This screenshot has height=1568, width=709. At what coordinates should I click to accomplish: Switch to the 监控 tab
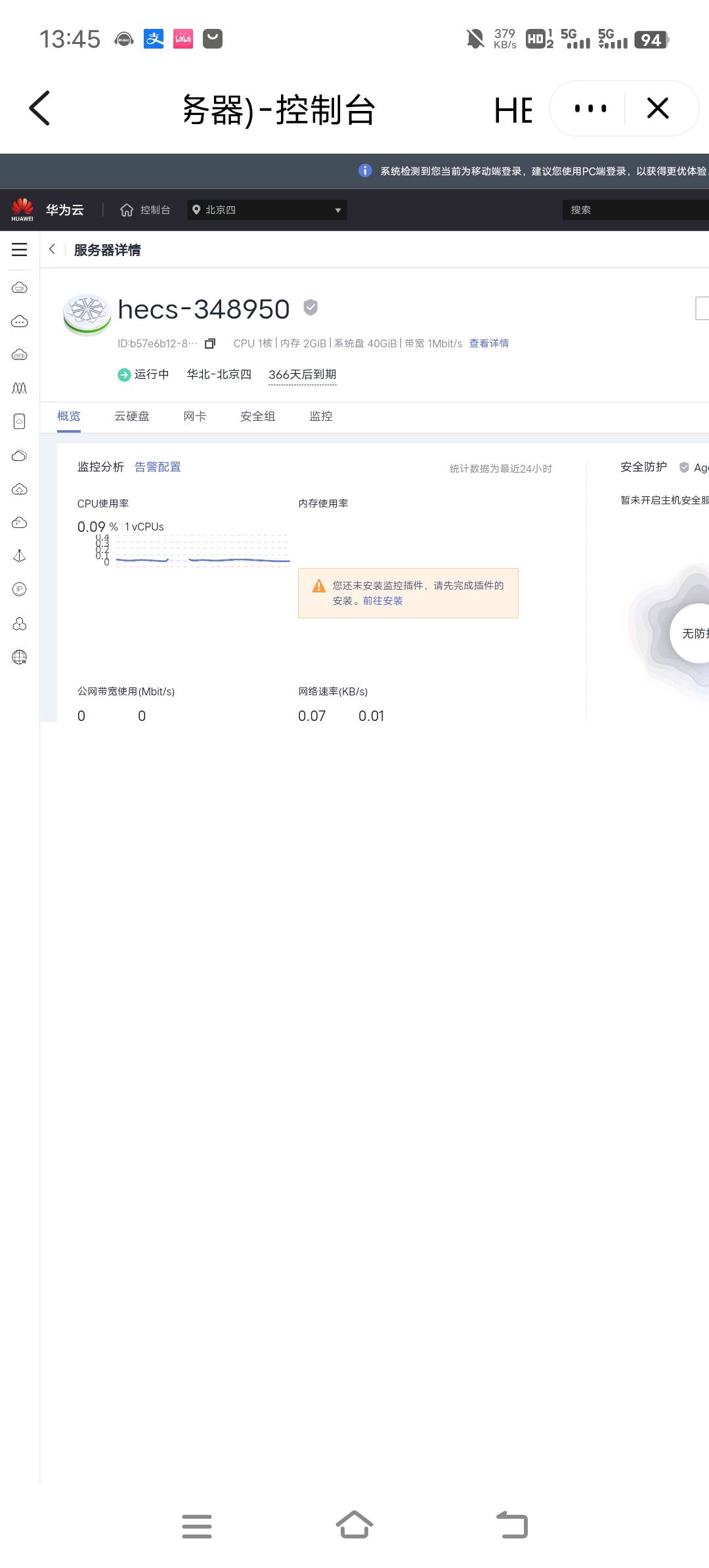tap(321, 416)
